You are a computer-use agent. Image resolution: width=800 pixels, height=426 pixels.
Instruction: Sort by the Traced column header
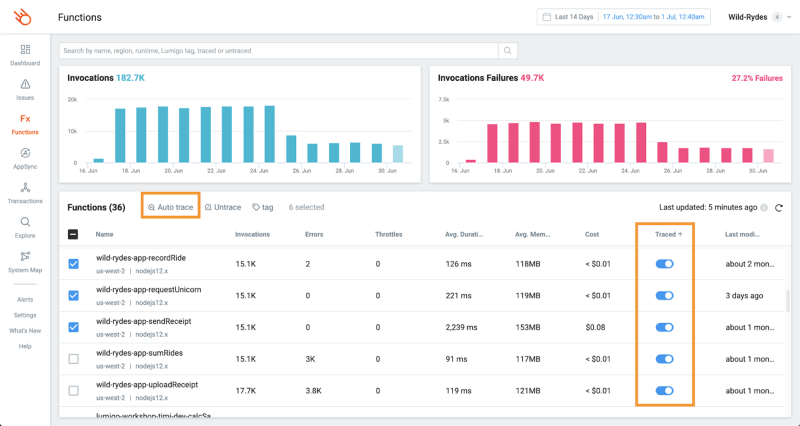pyautogui.click(x=668, y=234)
